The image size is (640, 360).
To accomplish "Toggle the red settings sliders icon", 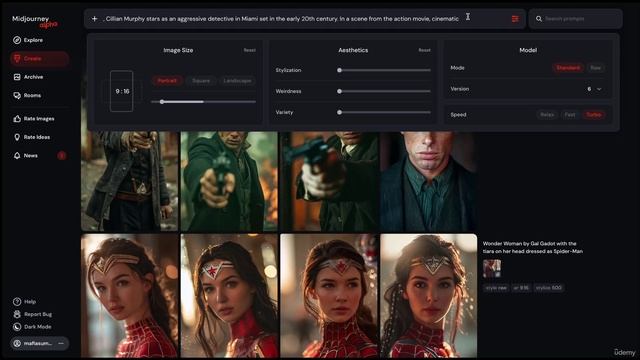I will (515, 19).
